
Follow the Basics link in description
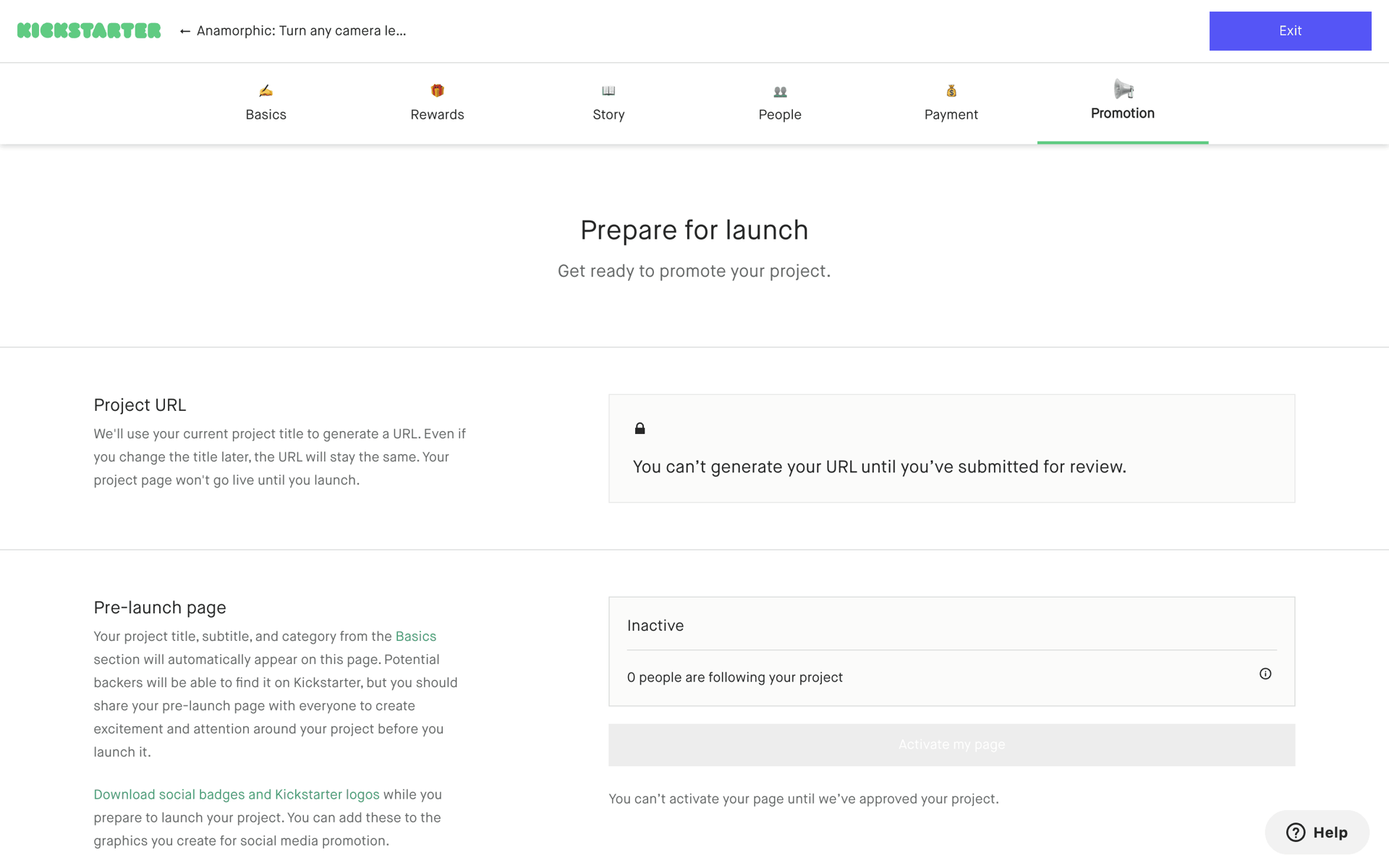tap(415, 637)
